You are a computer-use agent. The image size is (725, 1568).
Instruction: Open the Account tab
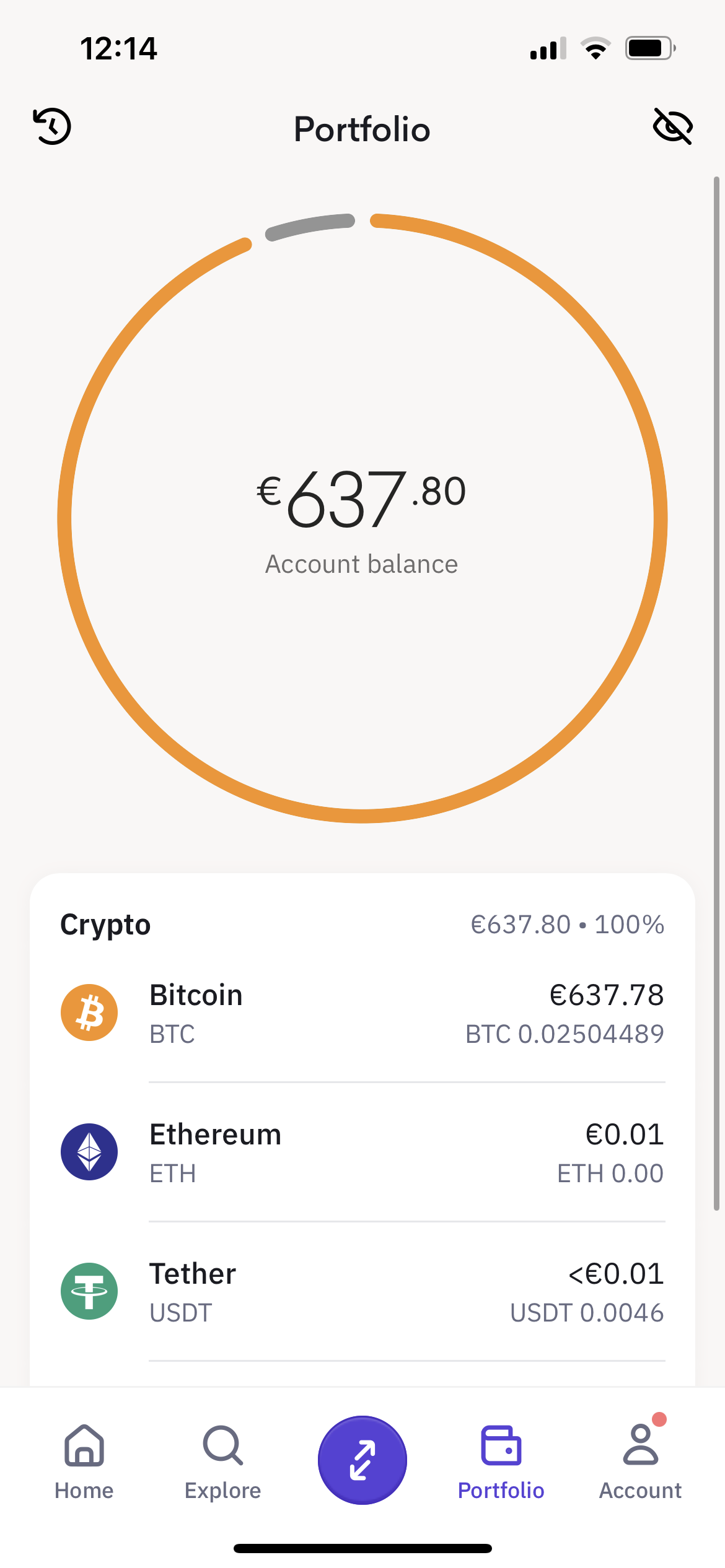[641, 1463]
